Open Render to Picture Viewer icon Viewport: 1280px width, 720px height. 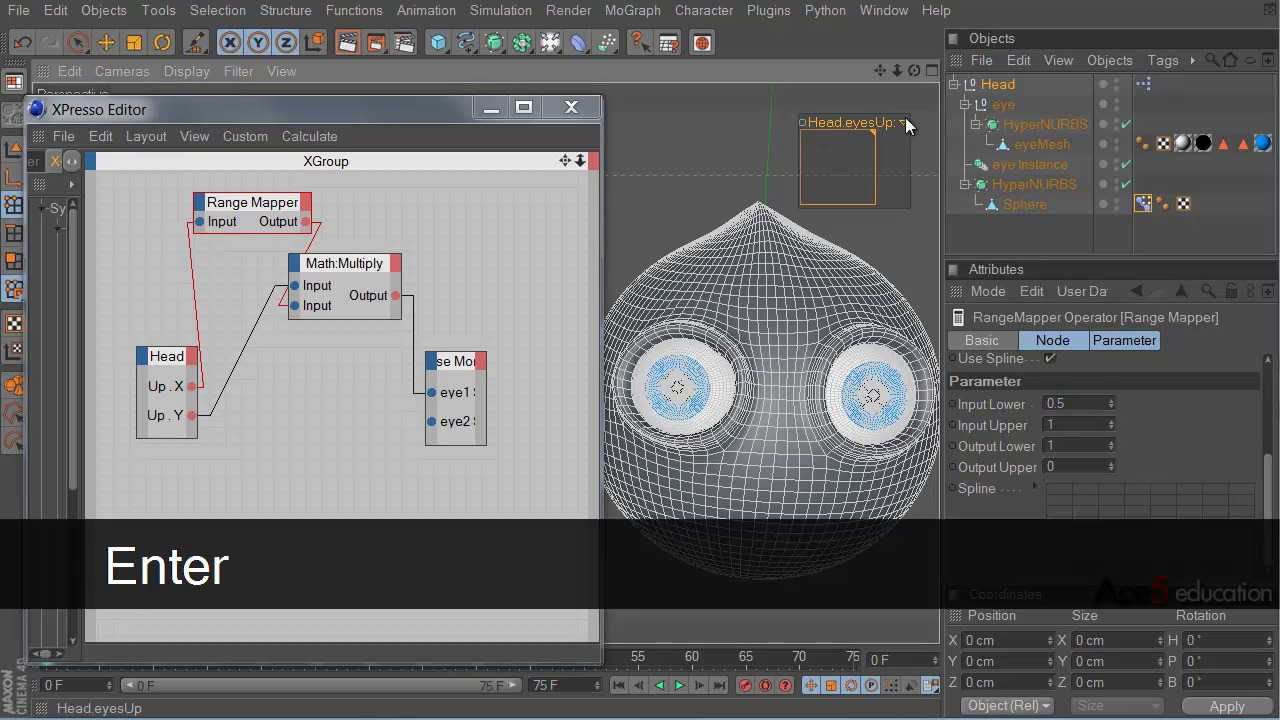point(376,43)
